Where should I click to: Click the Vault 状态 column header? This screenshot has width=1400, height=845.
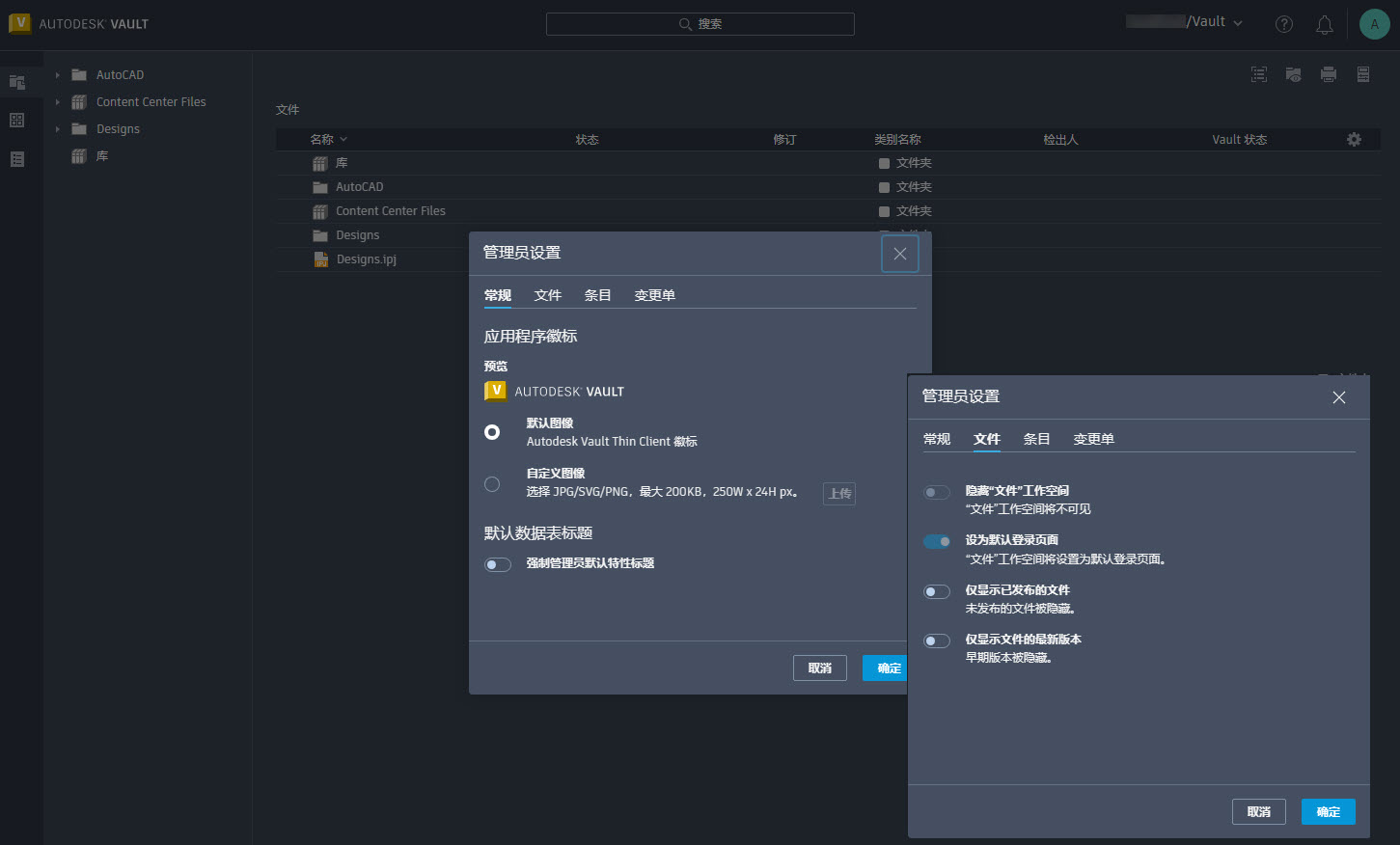(1240, 140)
